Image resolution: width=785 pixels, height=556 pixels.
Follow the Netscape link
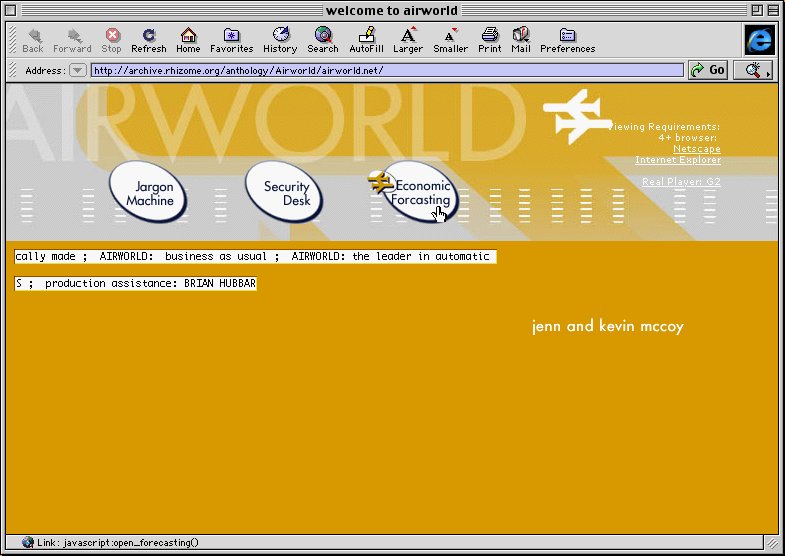tap(696, 149)
